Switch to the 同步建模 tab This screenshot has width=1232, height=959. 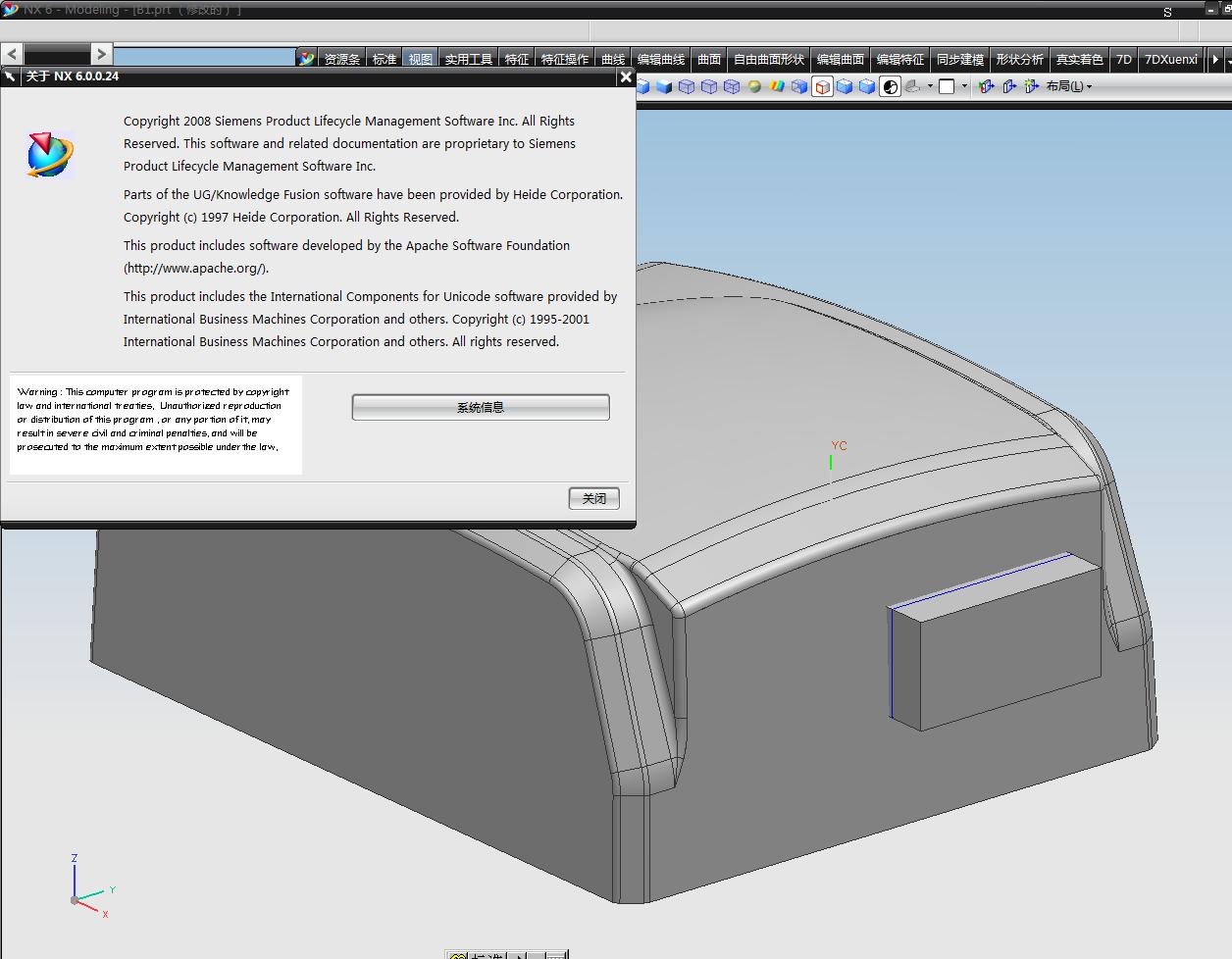click(960, 59)
